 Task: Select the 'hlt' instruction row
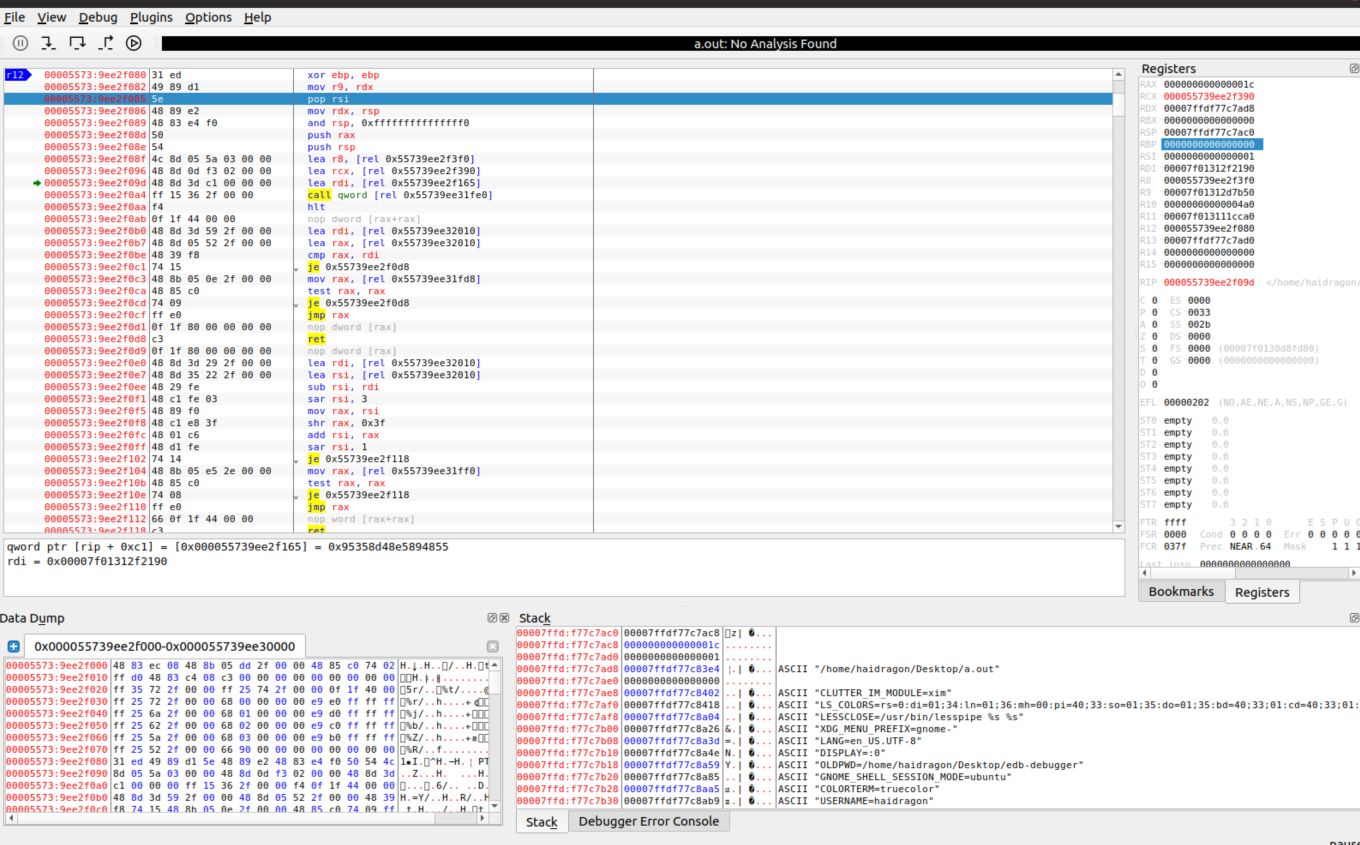(x=558, y=207)
